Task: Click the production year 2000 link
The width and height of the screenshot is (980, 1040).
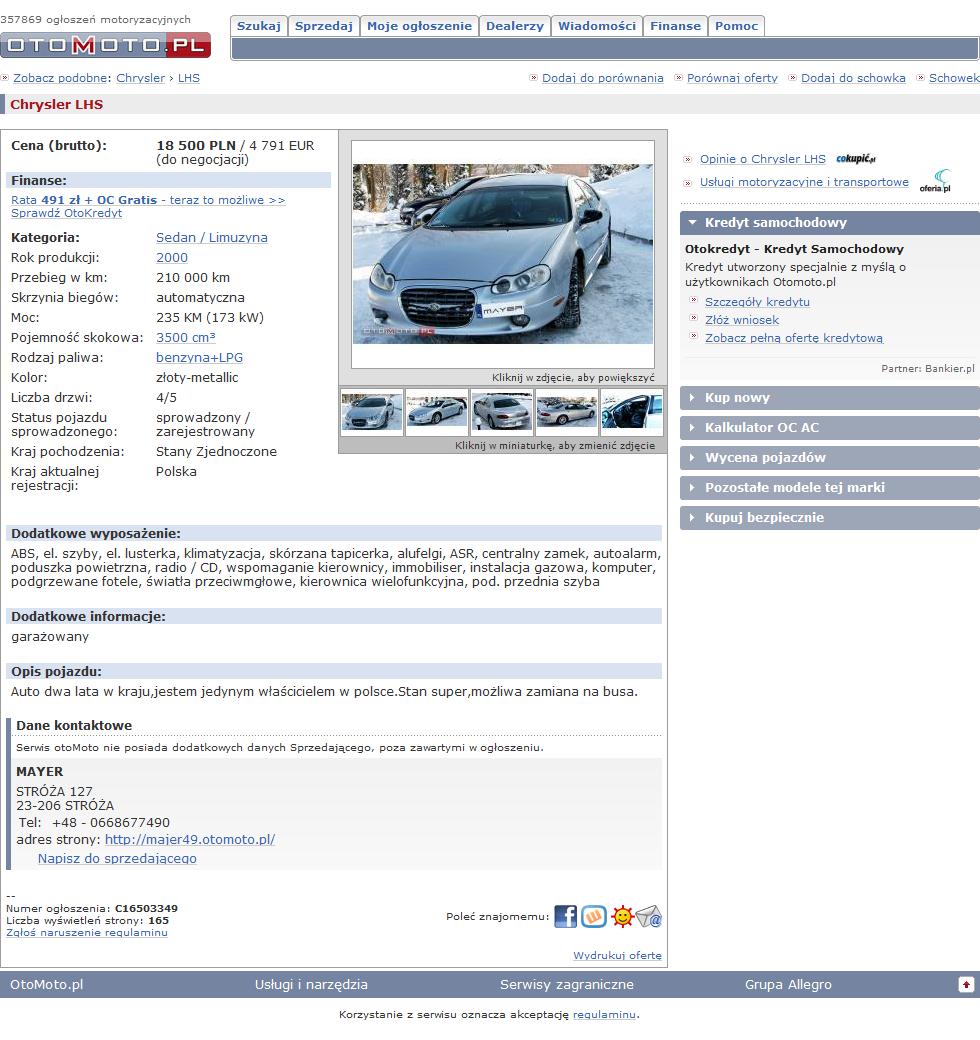Action: pos(172,257)
